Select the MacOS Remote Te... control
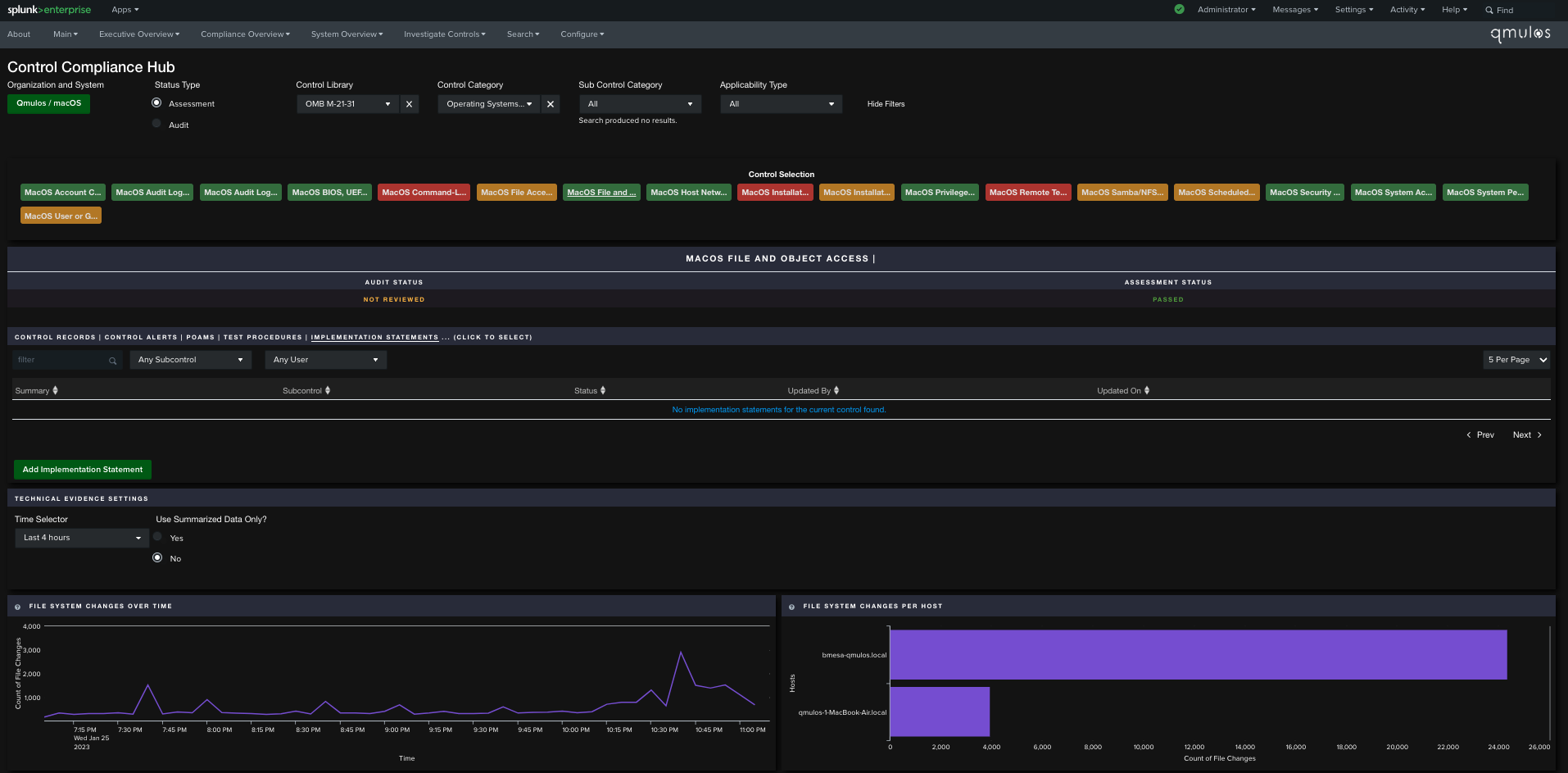 click(x=1028, y=193)
